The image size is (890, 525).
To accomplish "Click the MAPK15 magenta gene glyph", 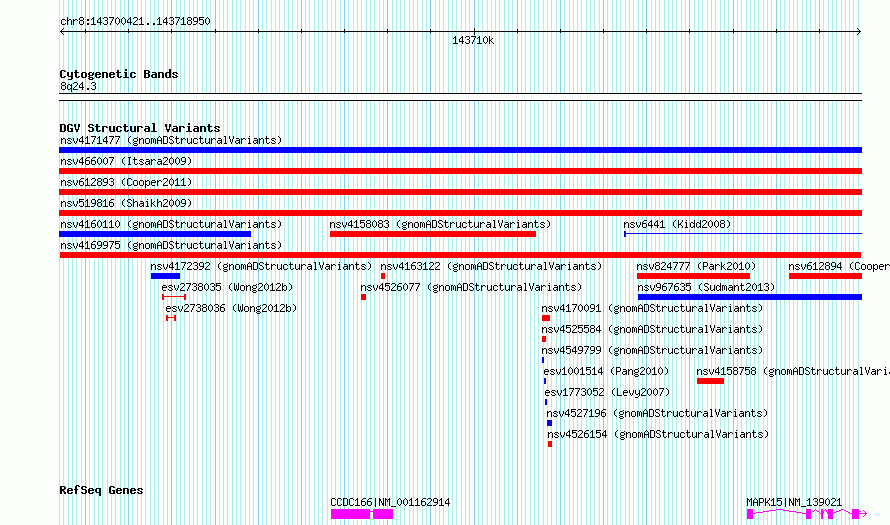I will pos(807,514).
